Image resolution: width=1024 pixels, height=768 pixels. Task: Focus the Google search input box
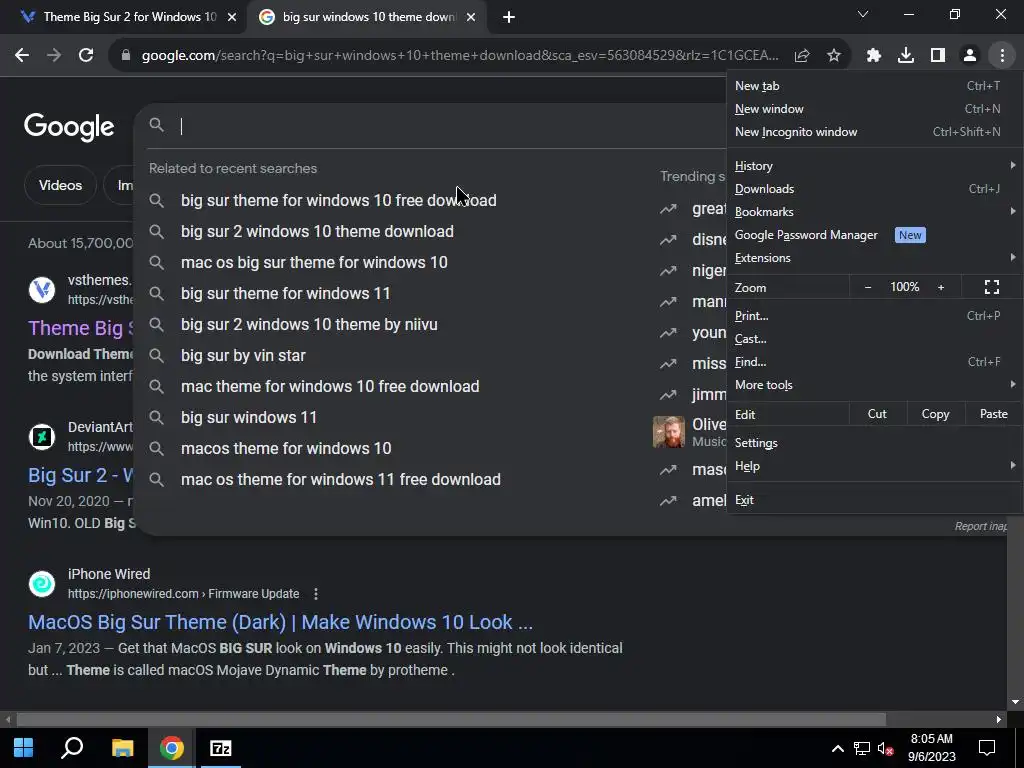(431, 125)
